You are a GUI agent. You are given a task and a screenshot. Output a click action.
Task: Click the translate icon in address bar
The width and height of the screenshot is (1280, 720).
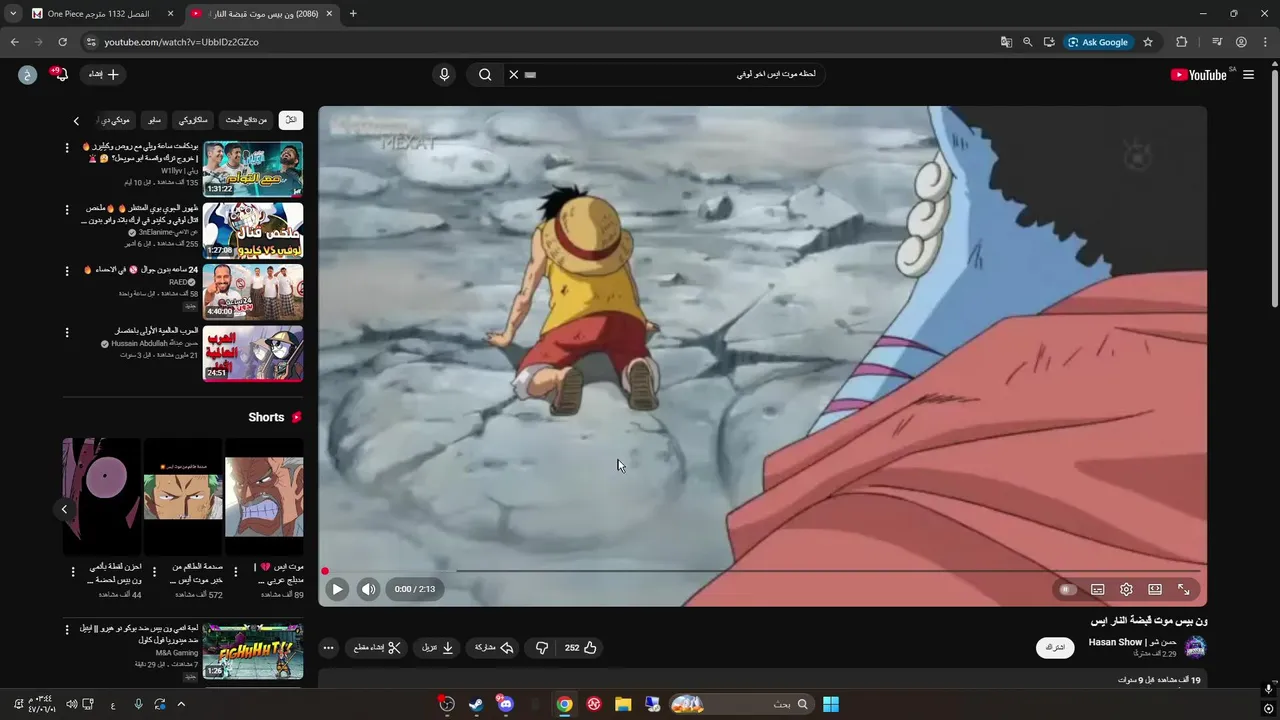(x=1006, y=42)
